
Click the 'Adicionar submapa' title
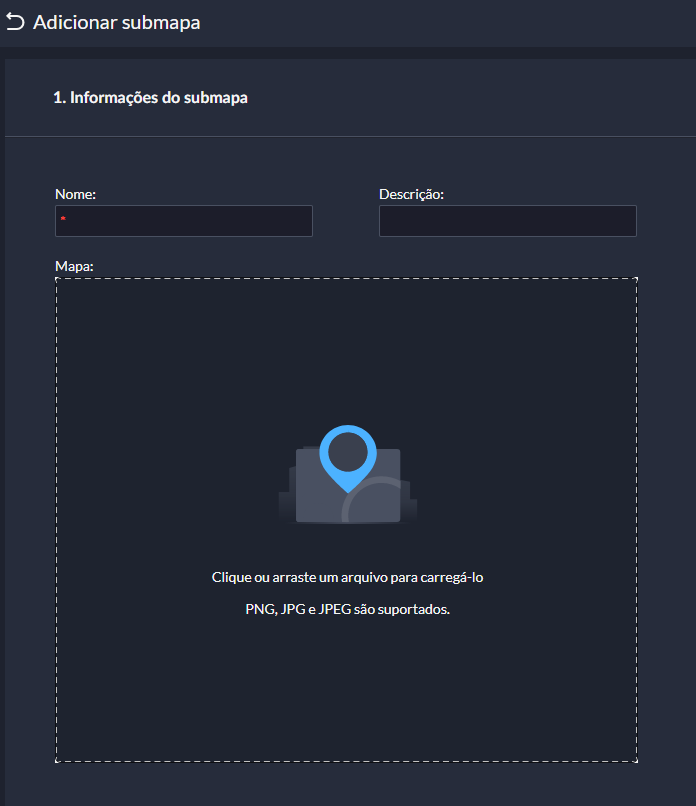click(117, 23)
